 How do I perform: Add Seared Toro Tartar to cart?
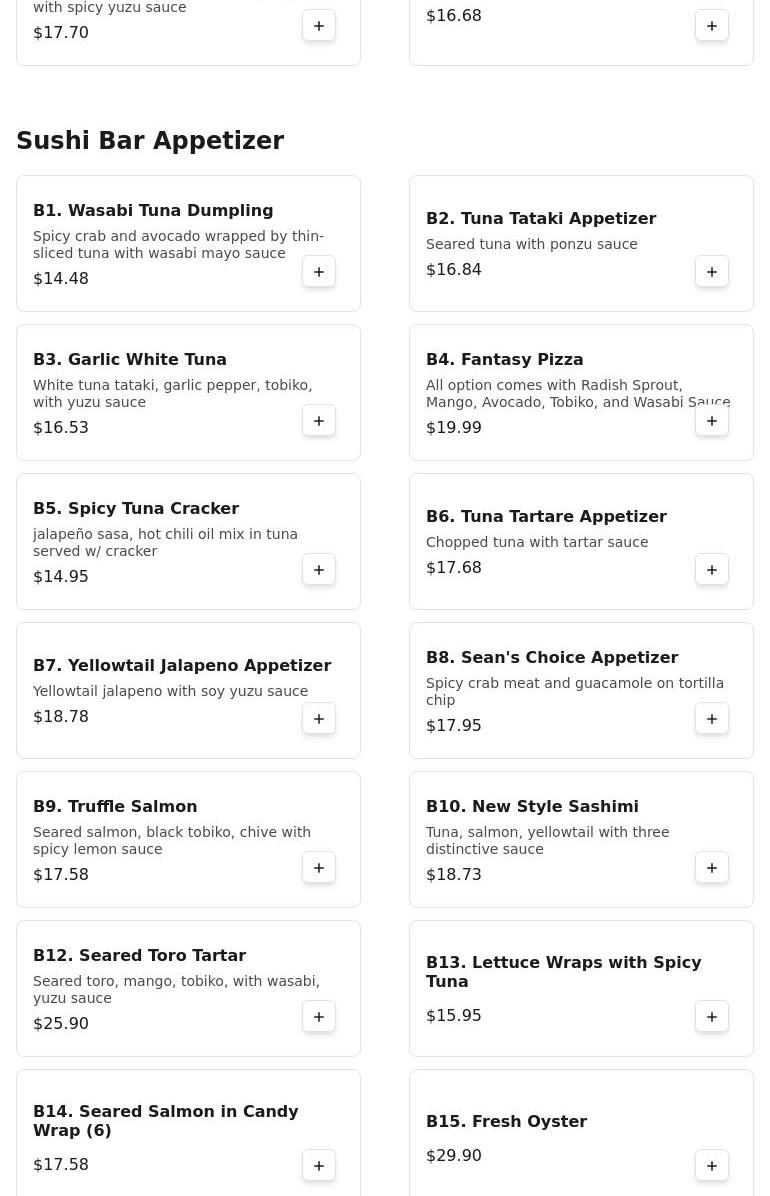pyautogui.click(x=319, y=1017)
